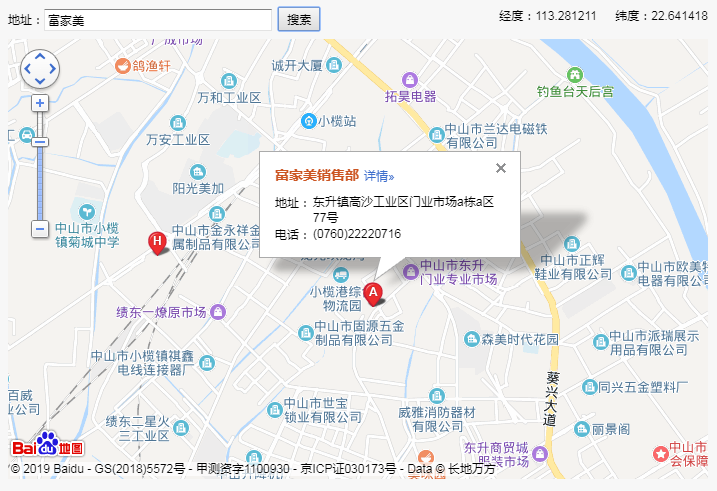Pan map down with south arrow
The height and width of the screenshot is (491, 717).
tap(40, 81)
